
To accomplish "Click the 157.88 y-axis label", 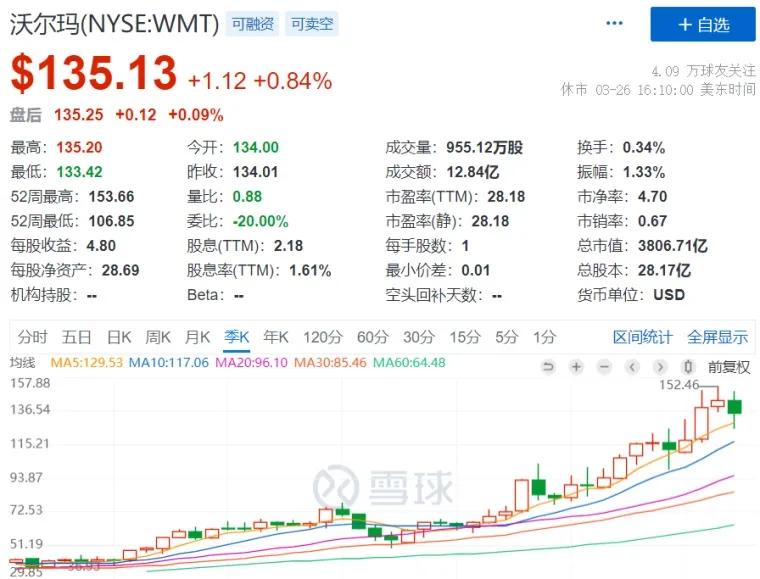I will click(30, 383).
